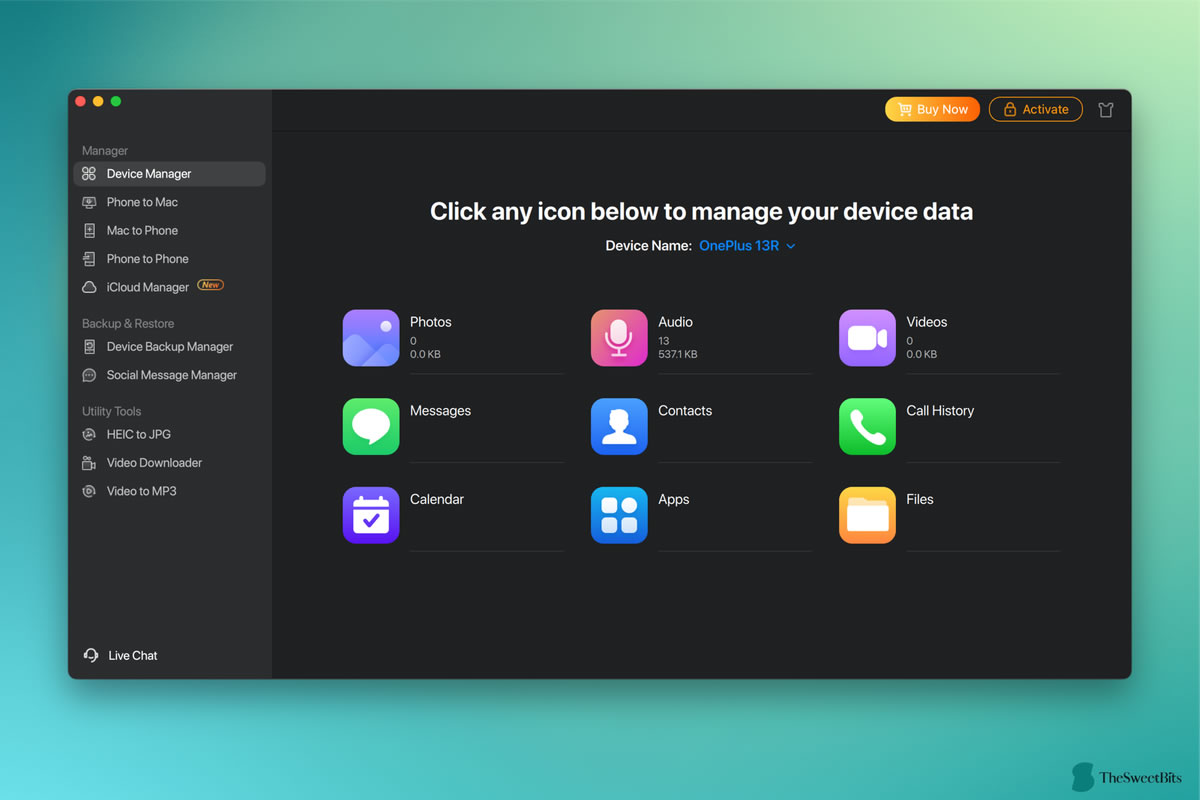1200x800 pixels.
Task: Open the Calendar icon
Action: pos(371,515)
